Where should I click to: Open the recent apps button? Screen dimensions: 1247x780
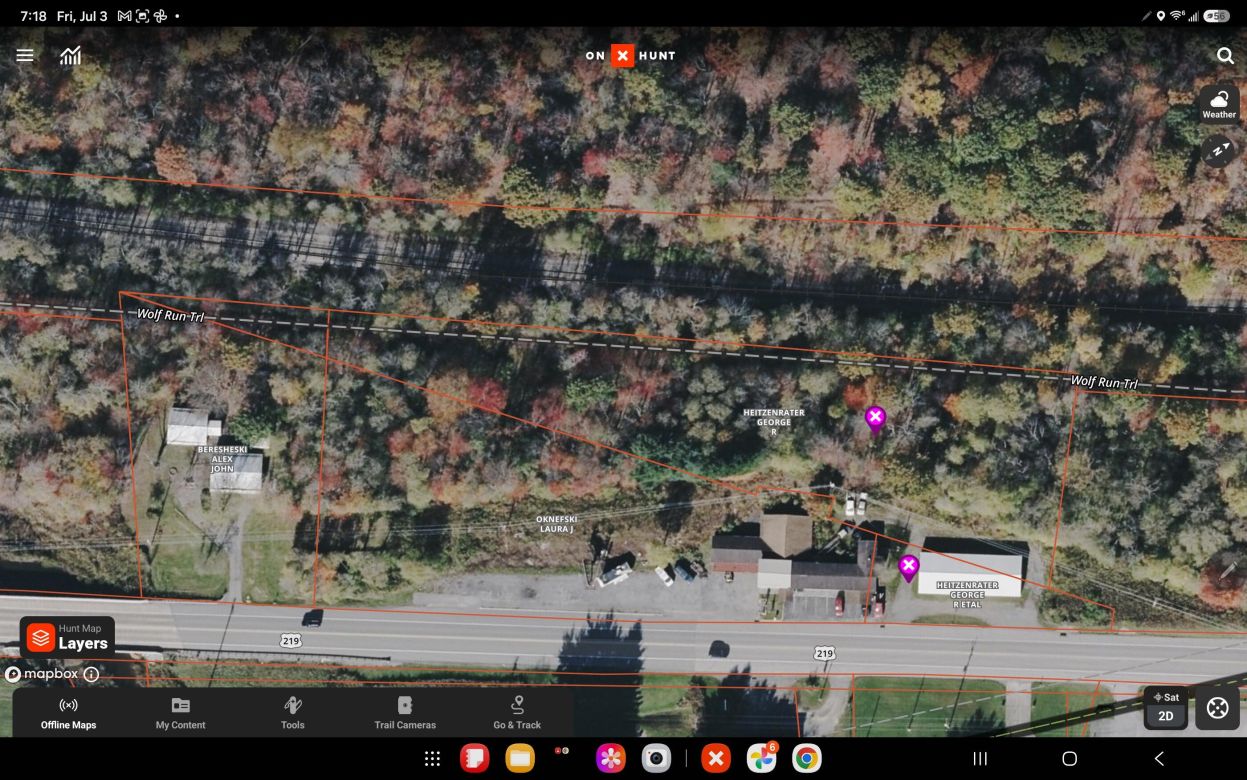pyautogui.click(x=980, y=759)
